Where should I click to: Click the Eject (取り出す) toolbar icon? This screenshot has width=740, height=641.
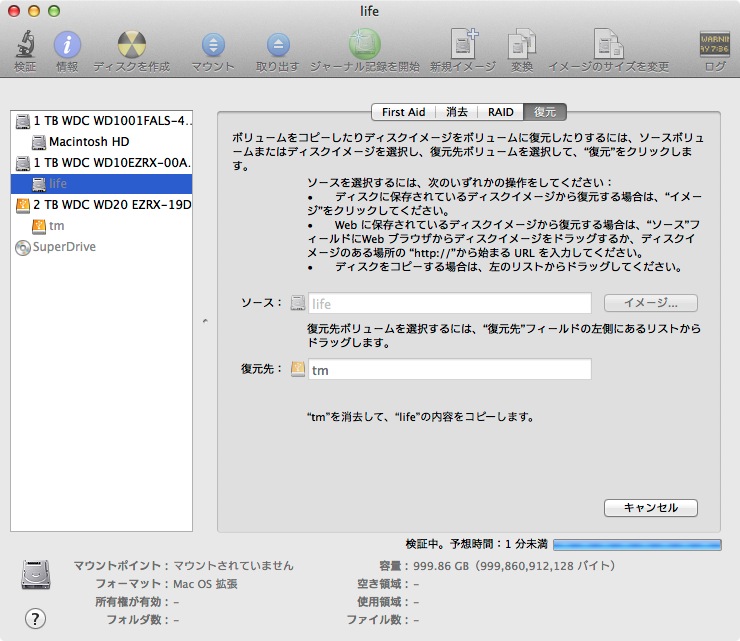point(278,45)
